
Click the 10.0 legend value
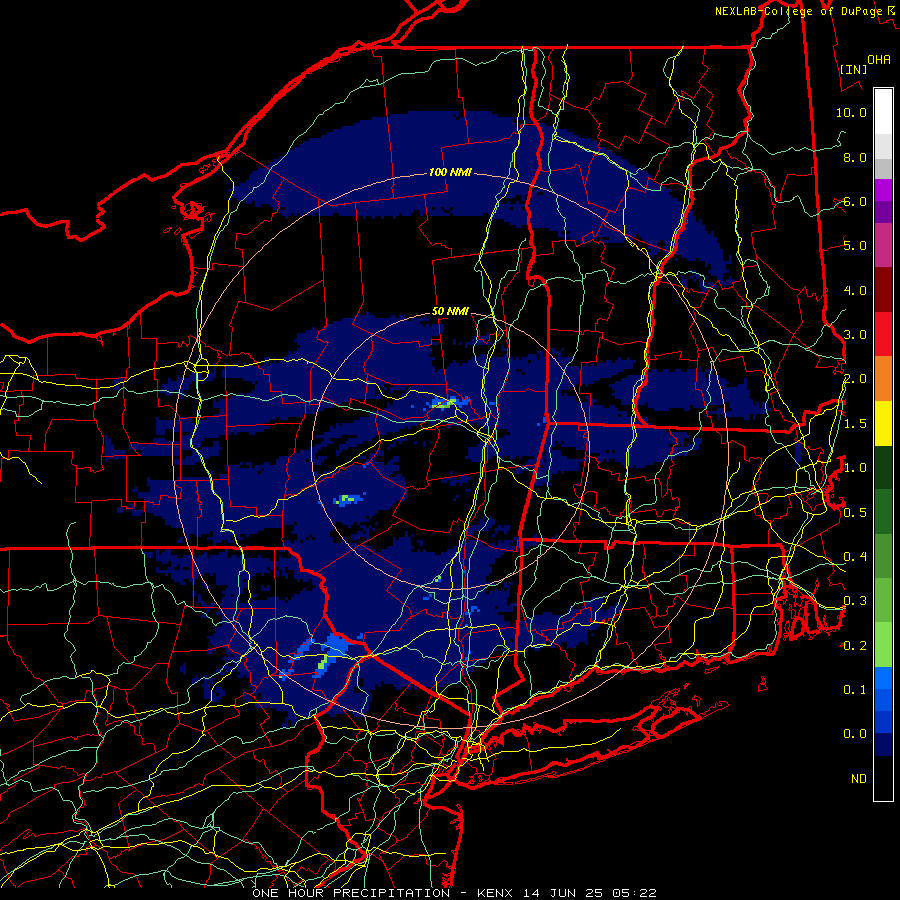point(851,112)
